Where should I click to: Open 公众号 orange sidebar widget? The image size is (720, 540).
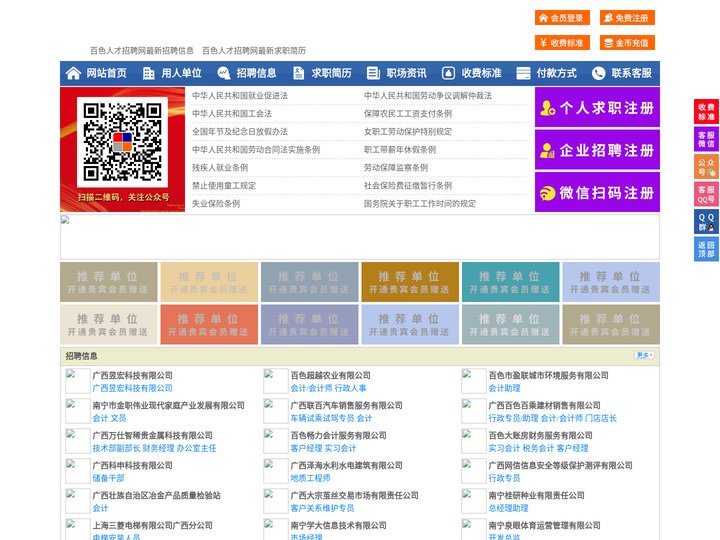click(706, 167)
